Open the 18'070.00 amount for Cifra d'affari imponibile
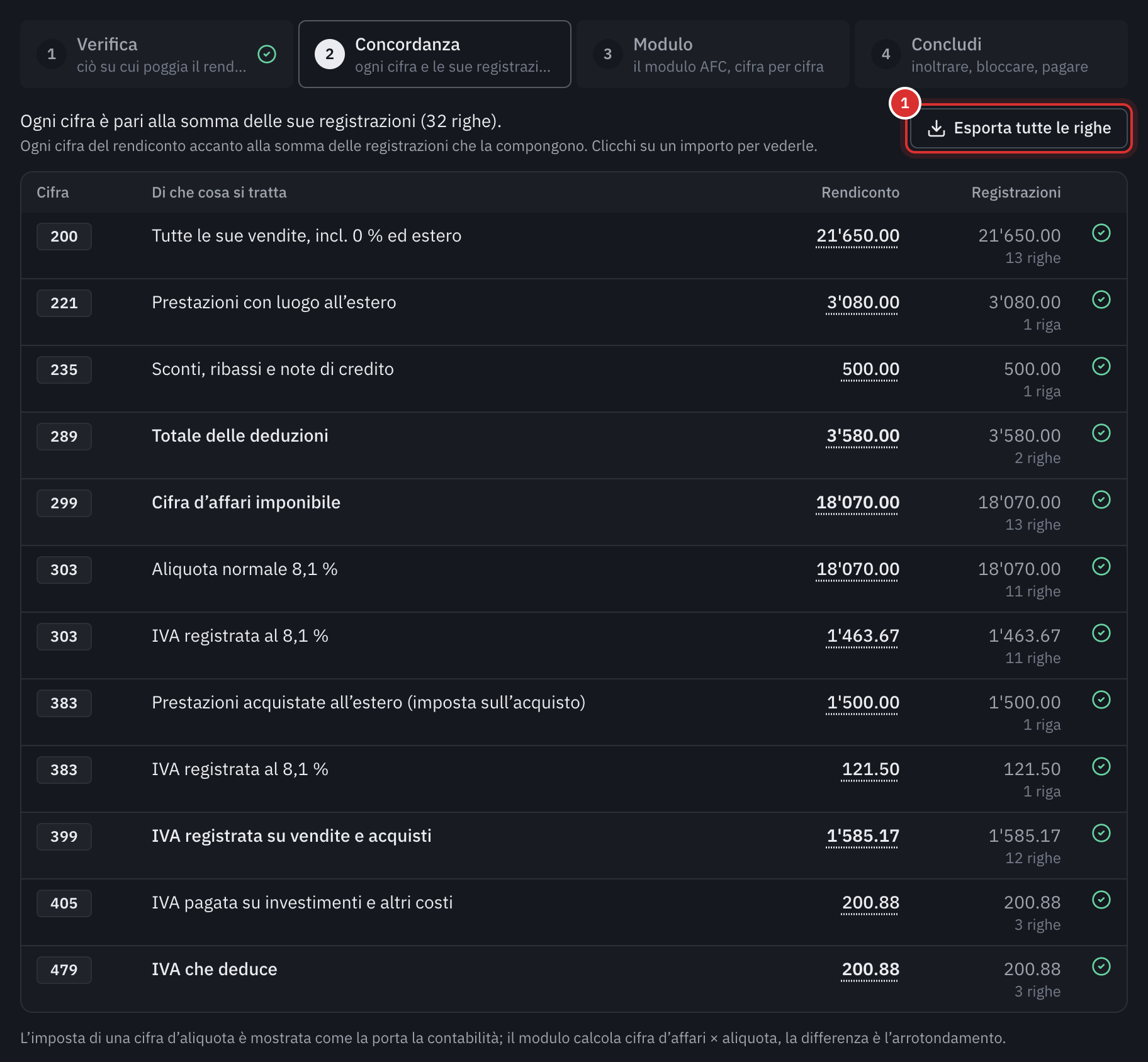The image size is (1148, 1062). (x=857, y=503)
